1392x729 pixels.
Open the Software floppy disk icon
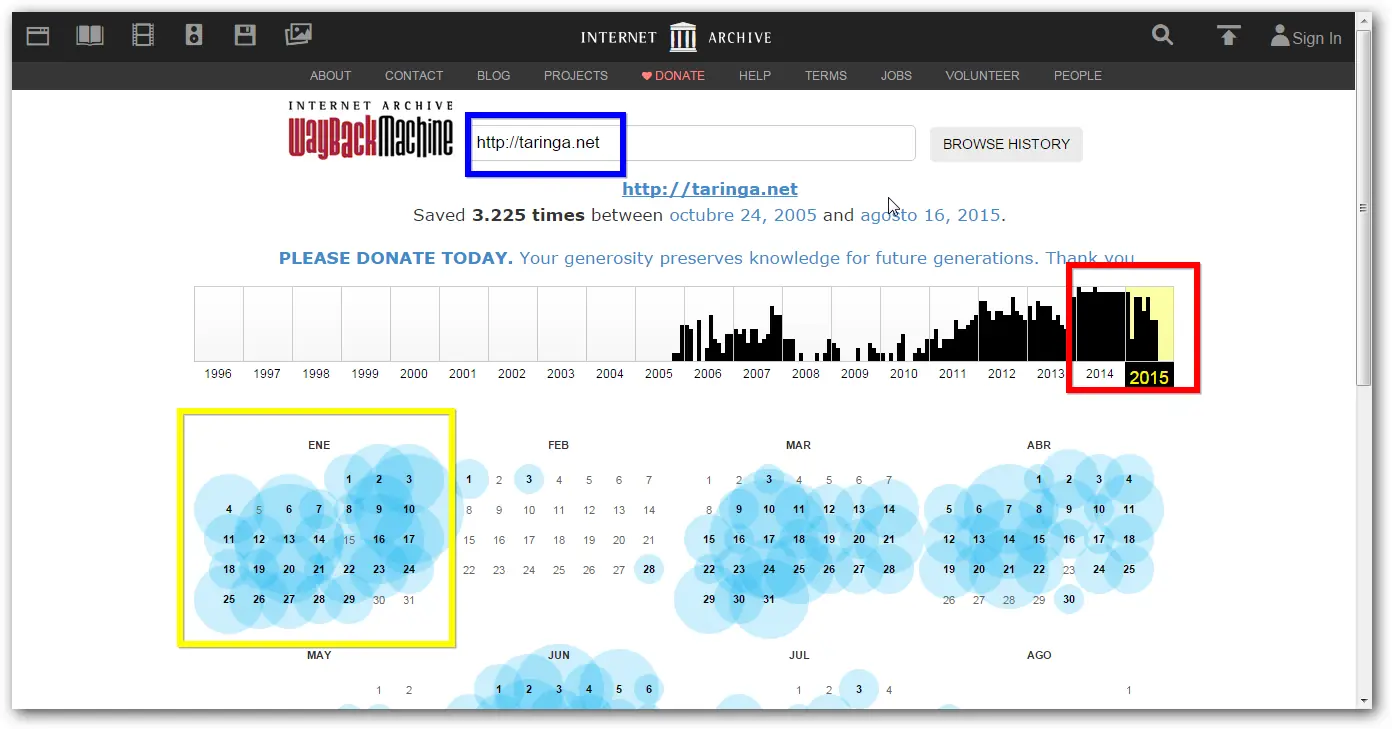click(x=245, y=36)
